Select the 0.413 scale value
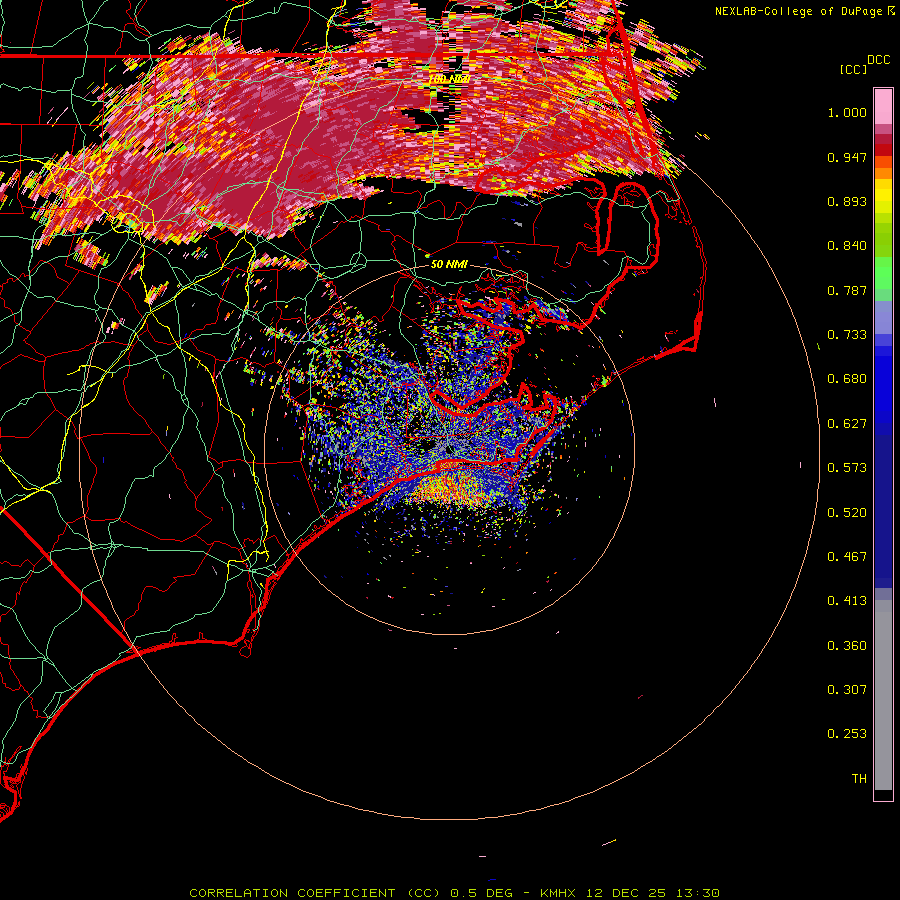900x900 pixels. (x=847, y=601)
